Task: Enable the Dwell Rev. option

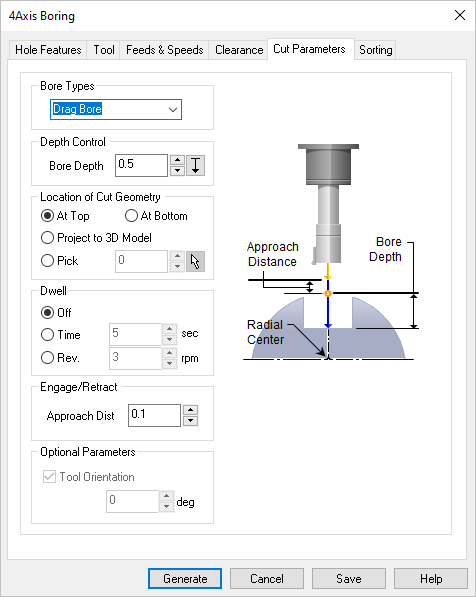Action: pyautogui.click(x=60, y=358)
